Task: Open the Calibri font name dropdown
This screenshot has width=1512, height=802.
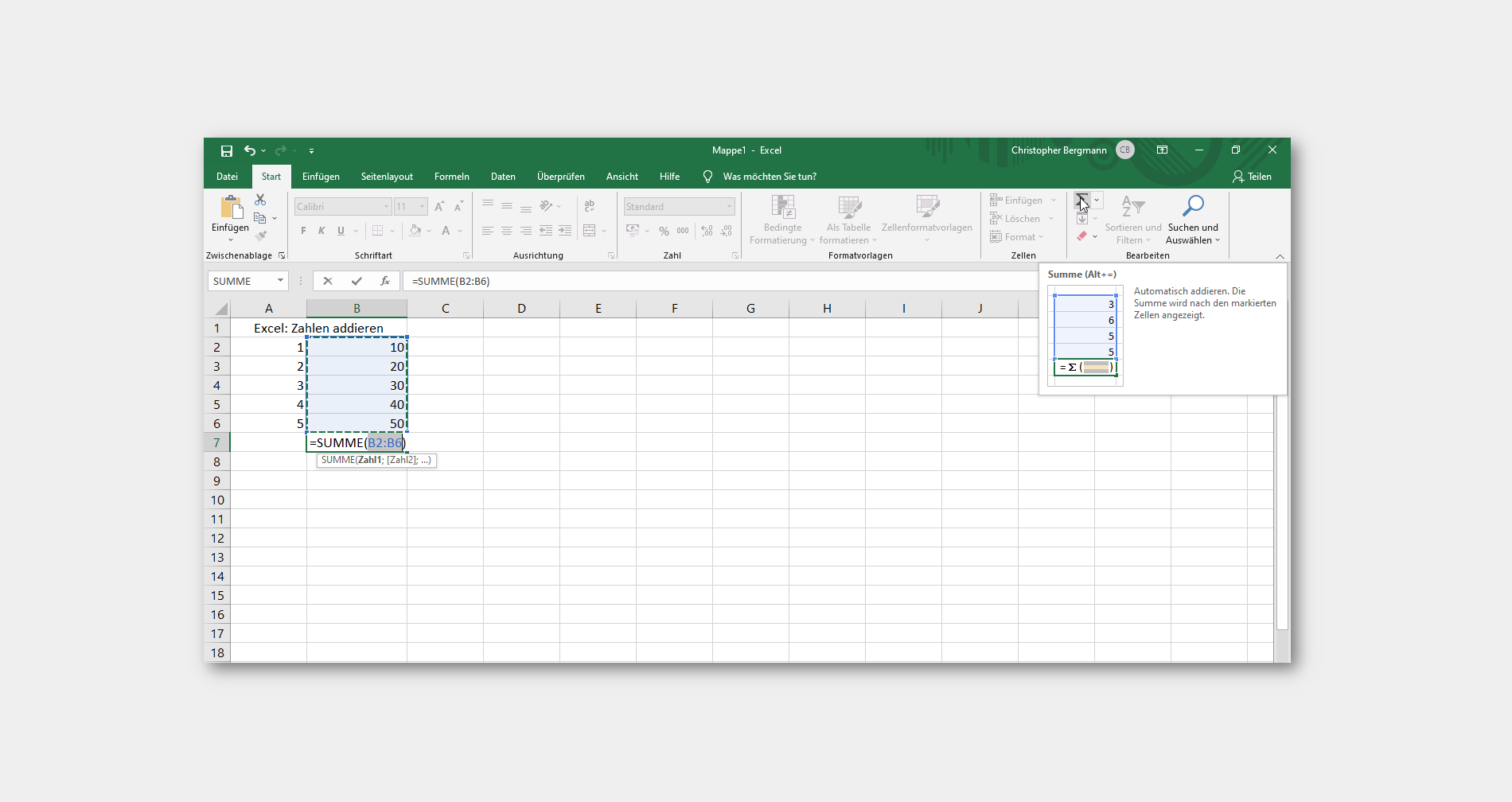Action: point(386,207)
